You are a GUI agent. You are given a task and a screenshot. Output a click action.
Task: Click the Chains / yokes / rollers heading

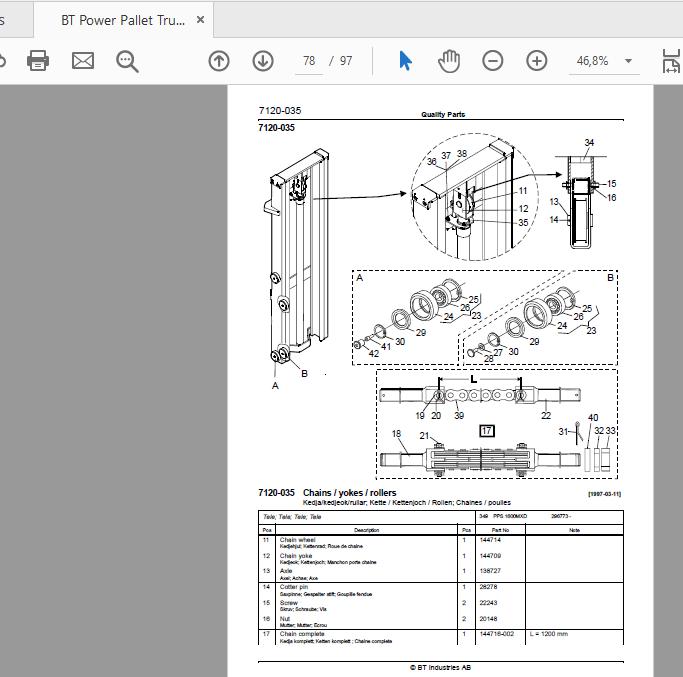coord(349,493)
